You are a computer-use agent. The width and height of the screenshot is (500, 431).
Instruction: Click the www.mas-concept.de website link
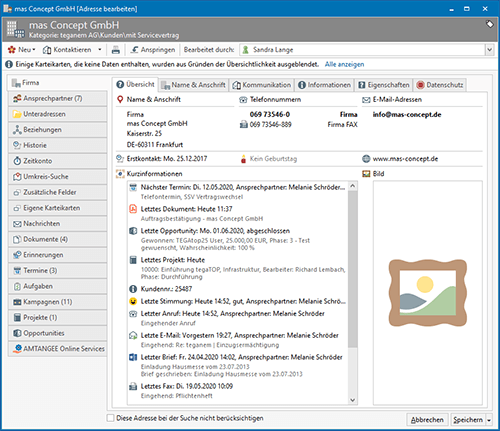click(x=405, y=159)
